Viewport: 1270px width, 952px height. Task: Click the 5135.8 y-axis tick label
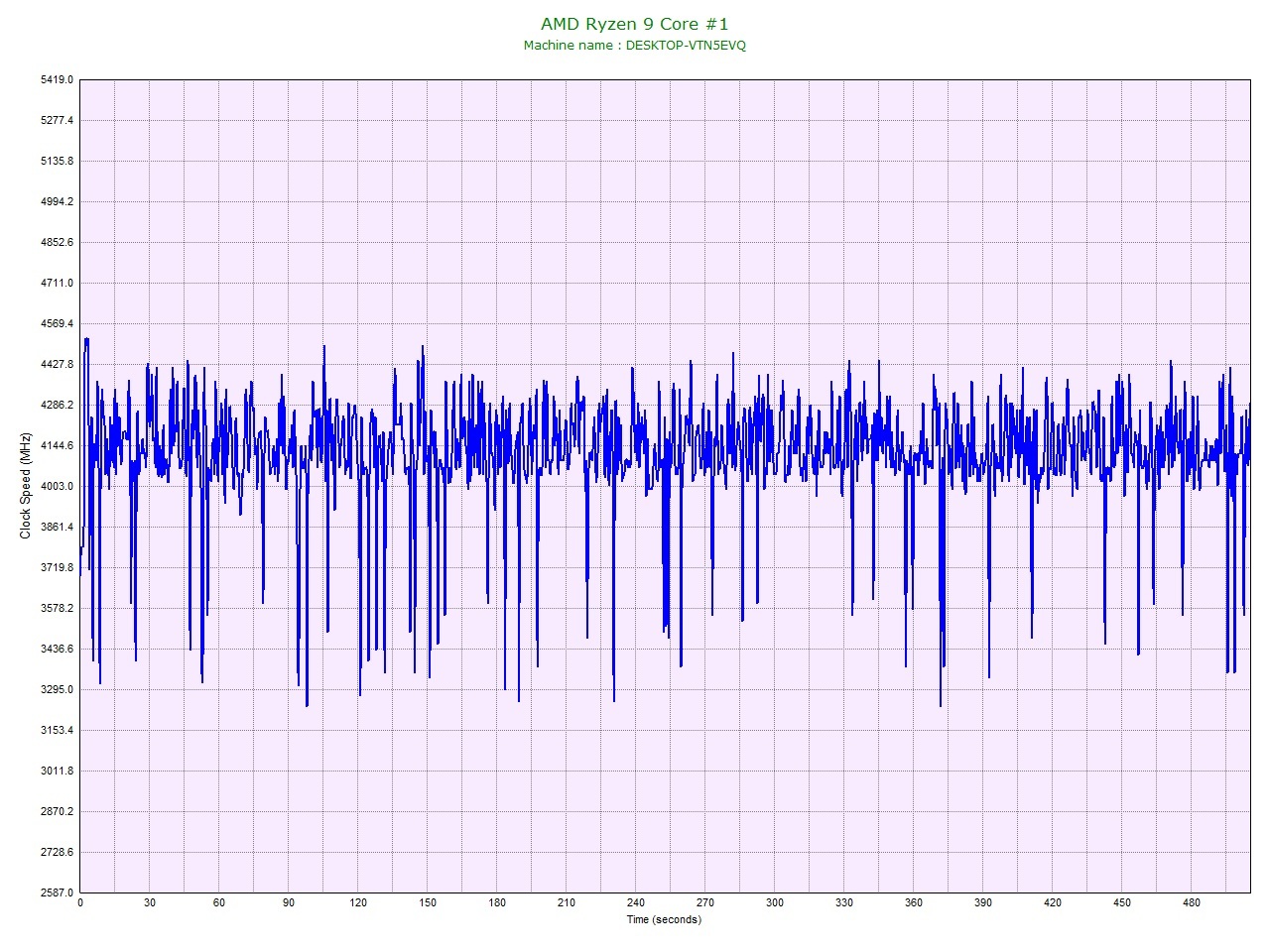click(x=56, y=161)
